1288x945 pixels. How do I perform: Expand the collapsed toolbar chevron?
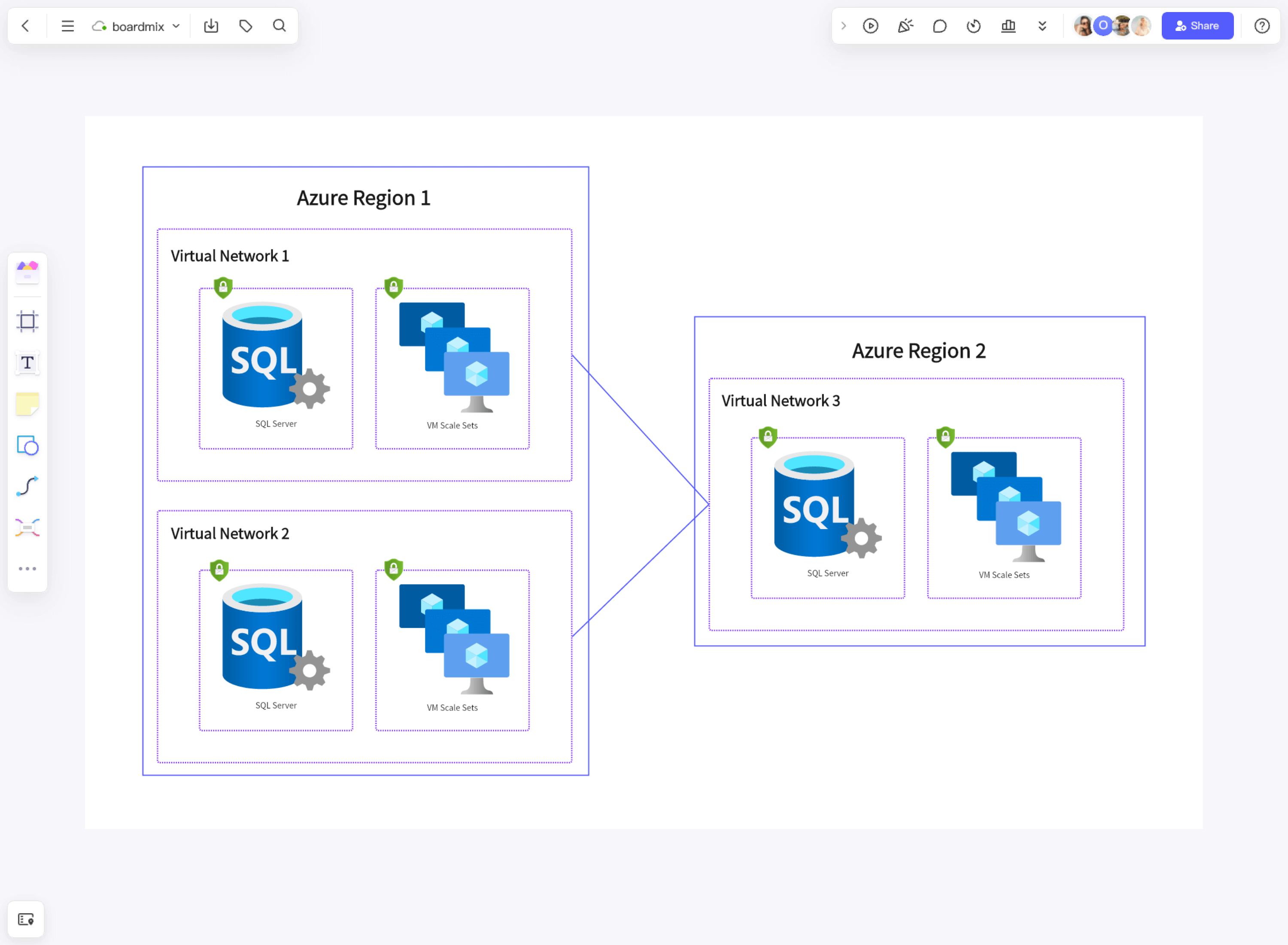coord(843,26)
